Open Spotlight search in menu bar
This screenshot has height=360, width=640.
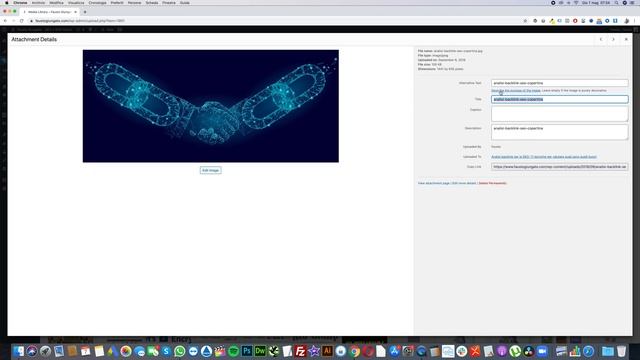[616, 3]
